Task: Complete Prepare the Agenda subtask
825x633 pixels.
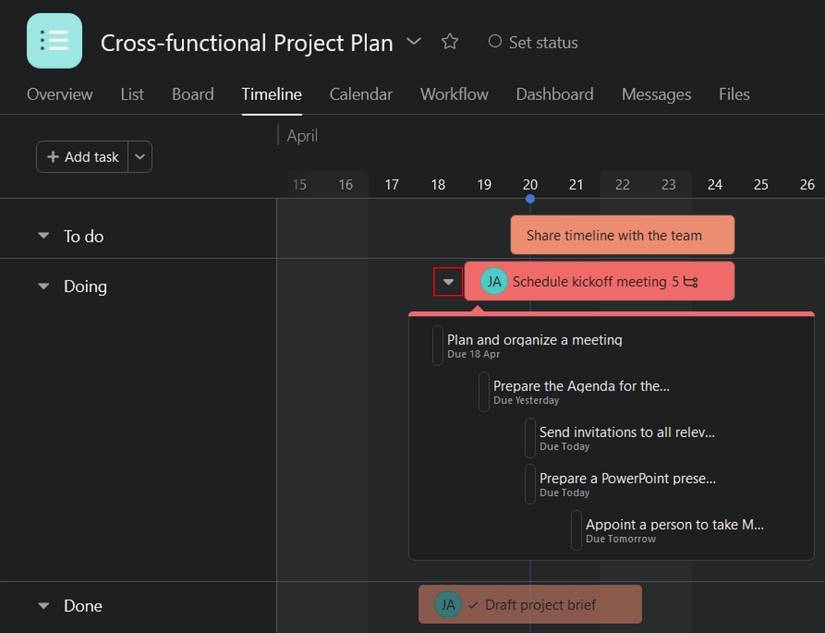Action: [x=484, y=391]
